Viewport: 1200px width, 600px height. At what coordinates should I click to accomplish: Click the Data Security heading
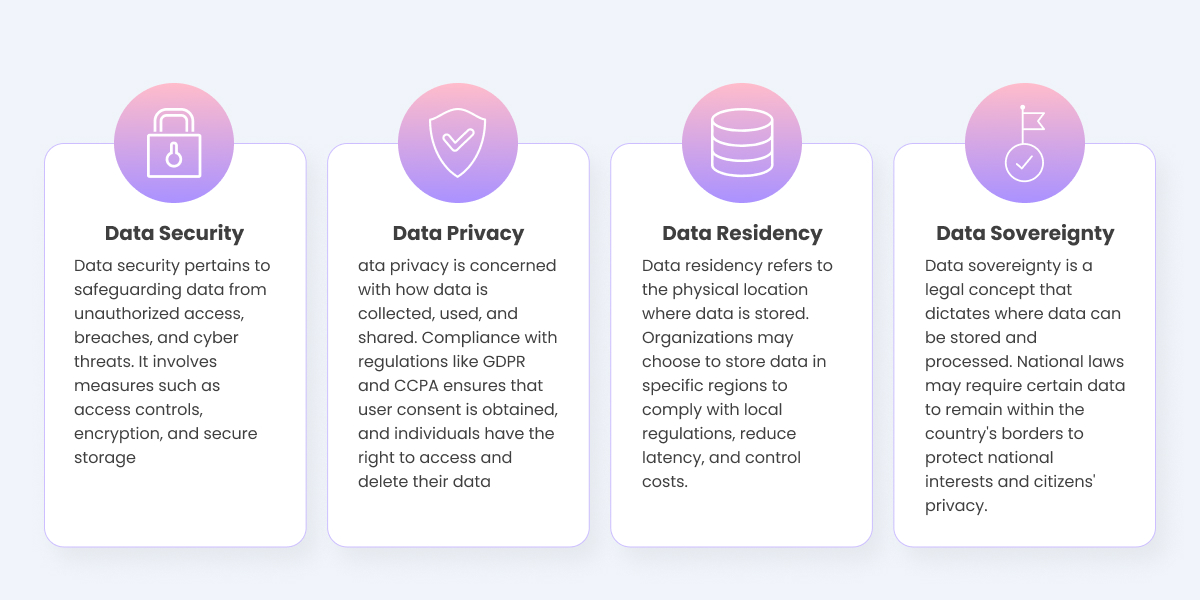point(174,233)
